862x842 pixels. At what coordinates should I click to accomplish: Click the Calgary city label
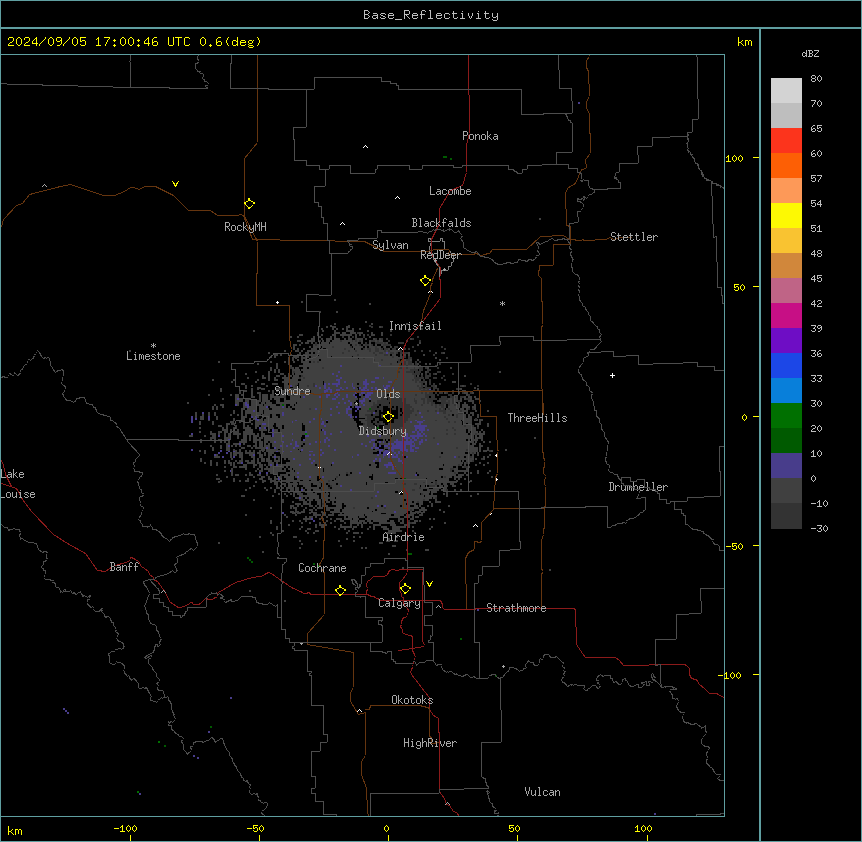pos(400,603)
